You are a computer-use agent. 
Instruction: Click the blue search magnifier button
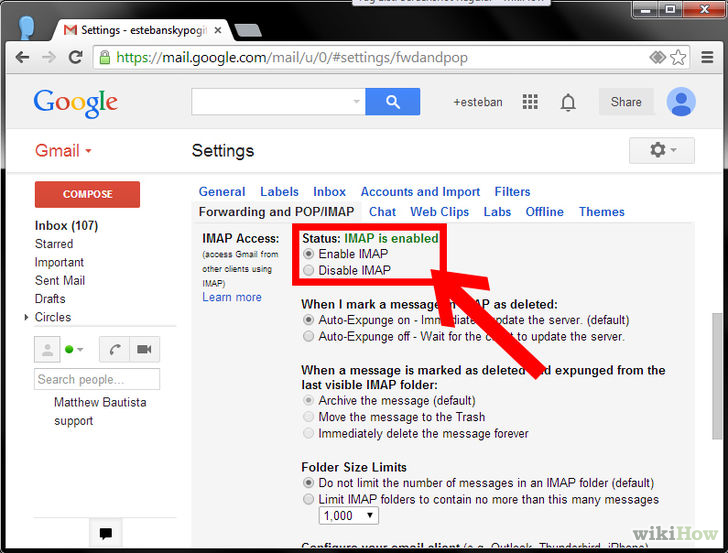pyautogui.click(x=392, y=101)
